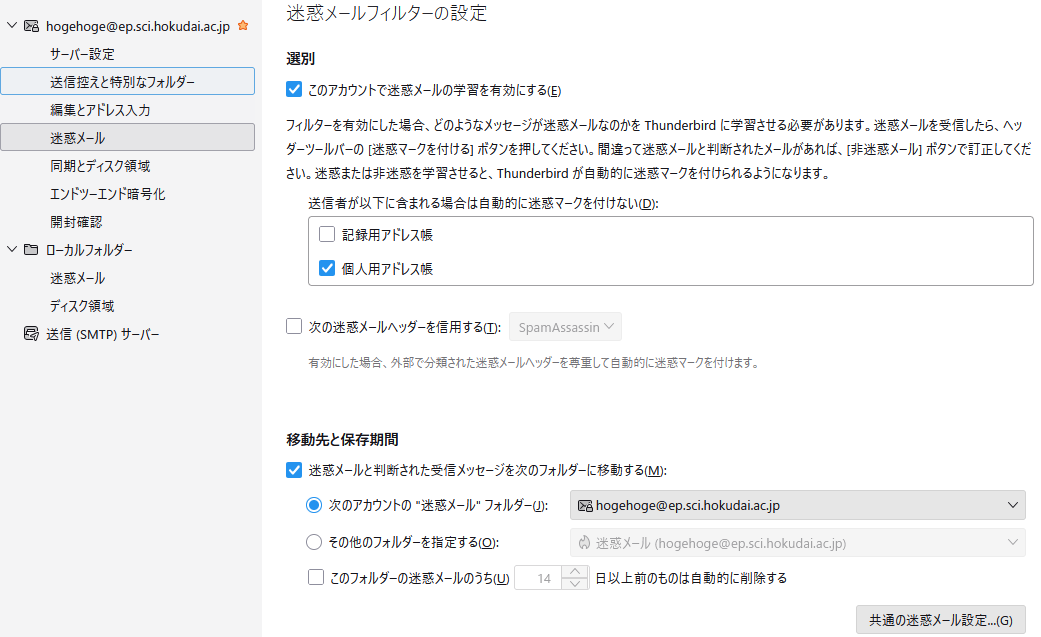Viewport: 1041px width, 637px height.
Task: Click the days number field showing 14
Action: click(x=538, y=578)
